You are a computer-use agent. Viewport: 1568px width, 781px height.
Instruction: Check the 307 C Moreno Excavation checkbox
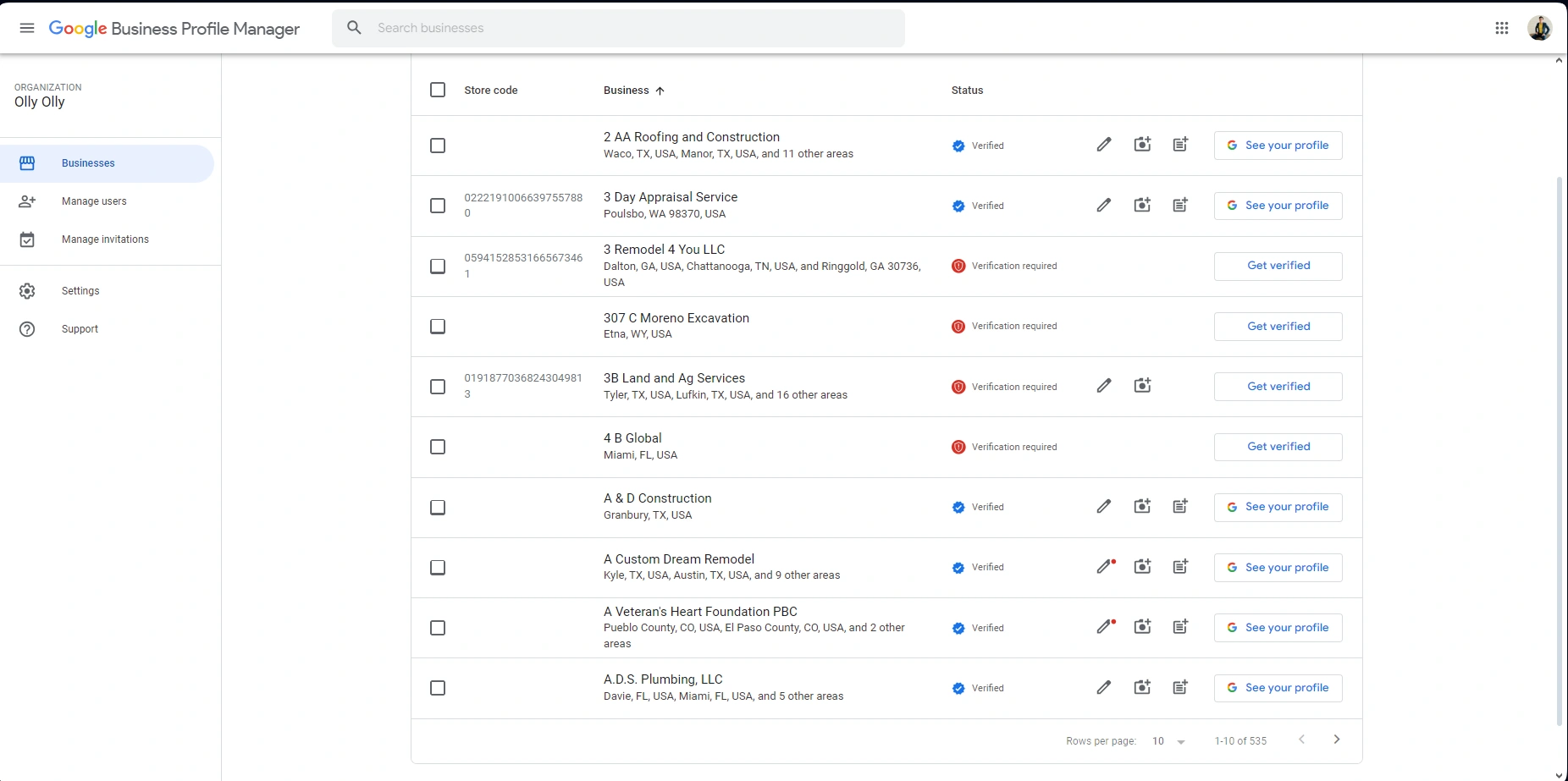coord(438,326)
